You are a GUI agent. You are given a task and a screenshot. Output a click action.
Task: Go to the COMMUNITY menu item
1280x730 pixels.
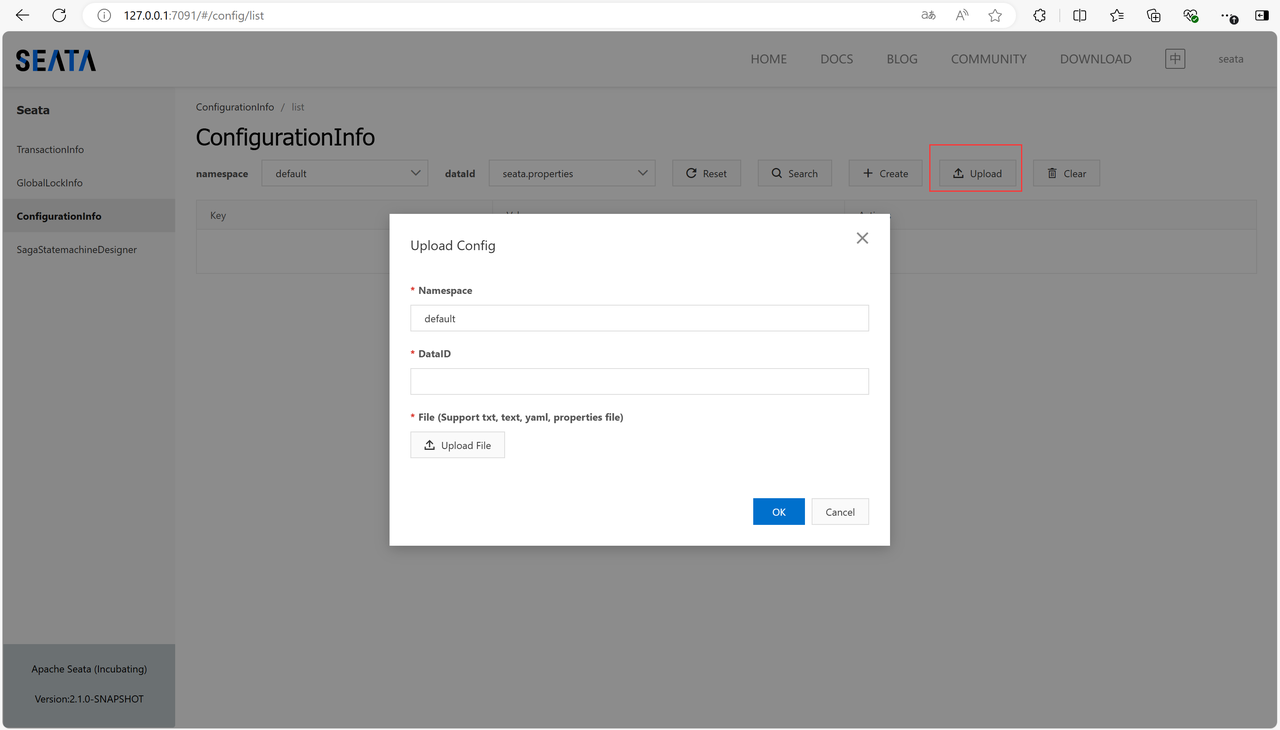[988, 59]
